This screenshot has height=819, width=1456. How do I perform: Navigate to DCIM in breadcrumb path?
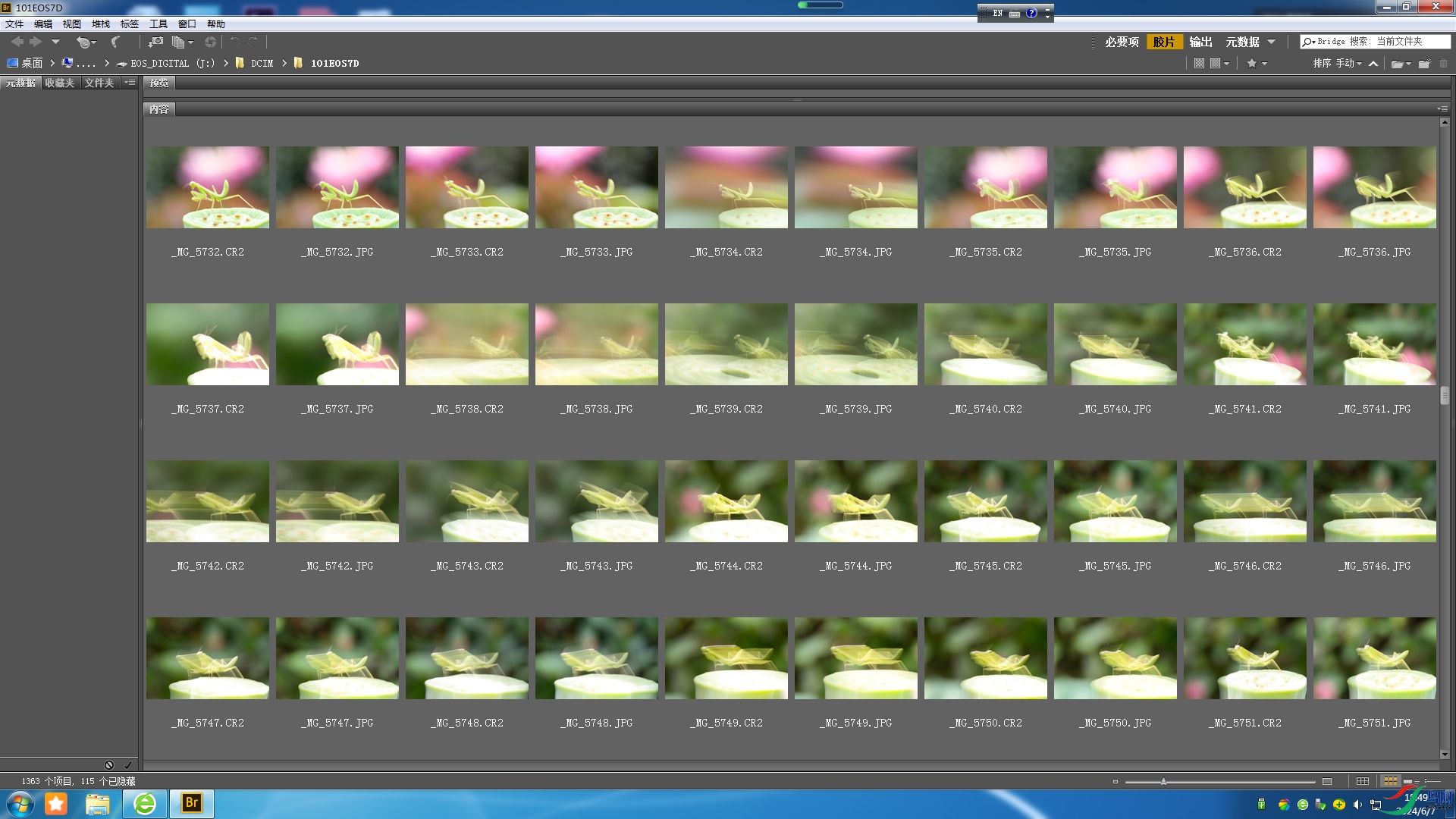click(262, 63)
